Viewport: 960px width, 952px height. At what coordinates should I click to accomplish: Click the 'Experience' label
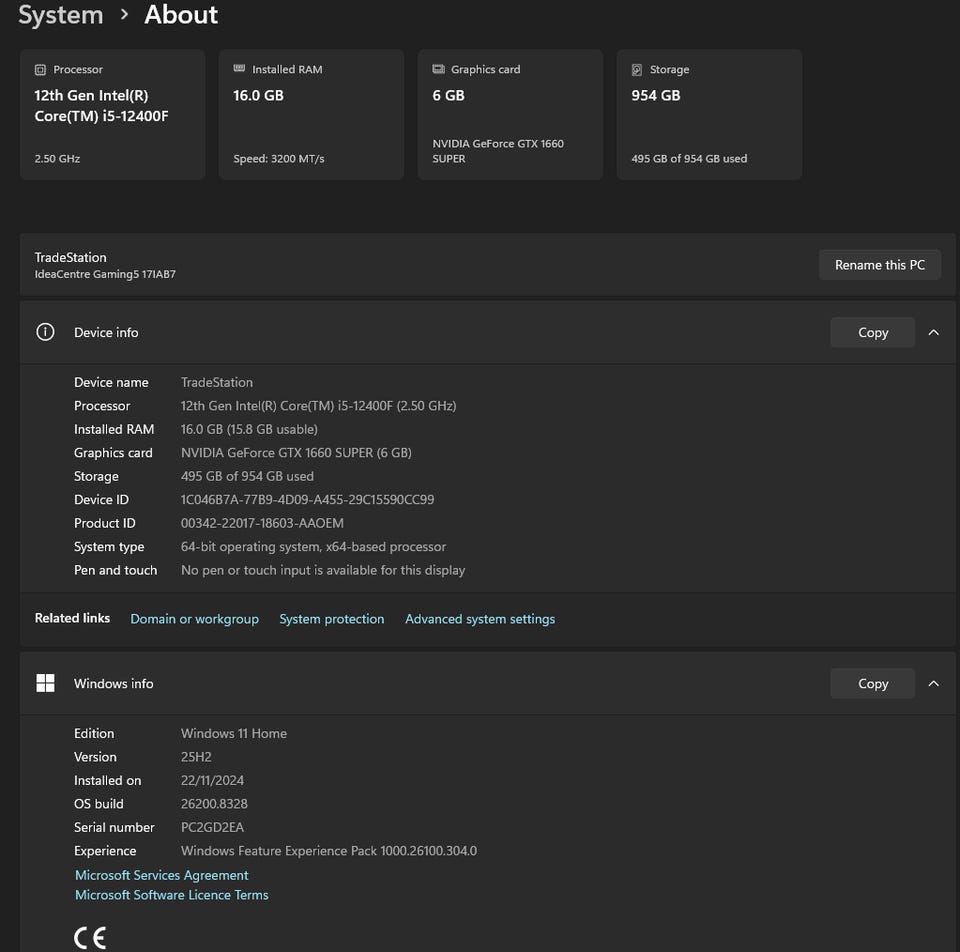(105, 851)
